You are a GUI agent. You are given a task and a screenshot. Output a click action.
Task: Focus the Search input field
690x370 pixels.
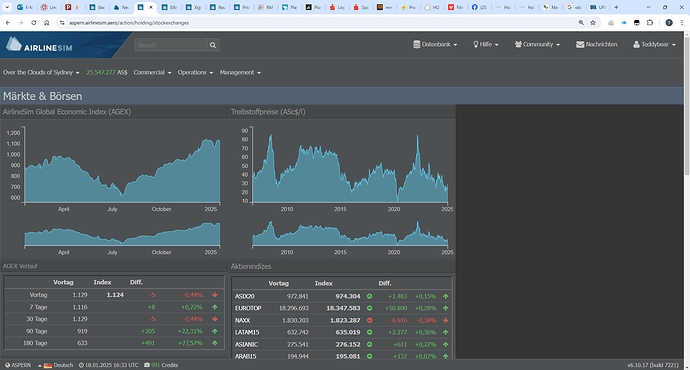[x=170, y=45]
